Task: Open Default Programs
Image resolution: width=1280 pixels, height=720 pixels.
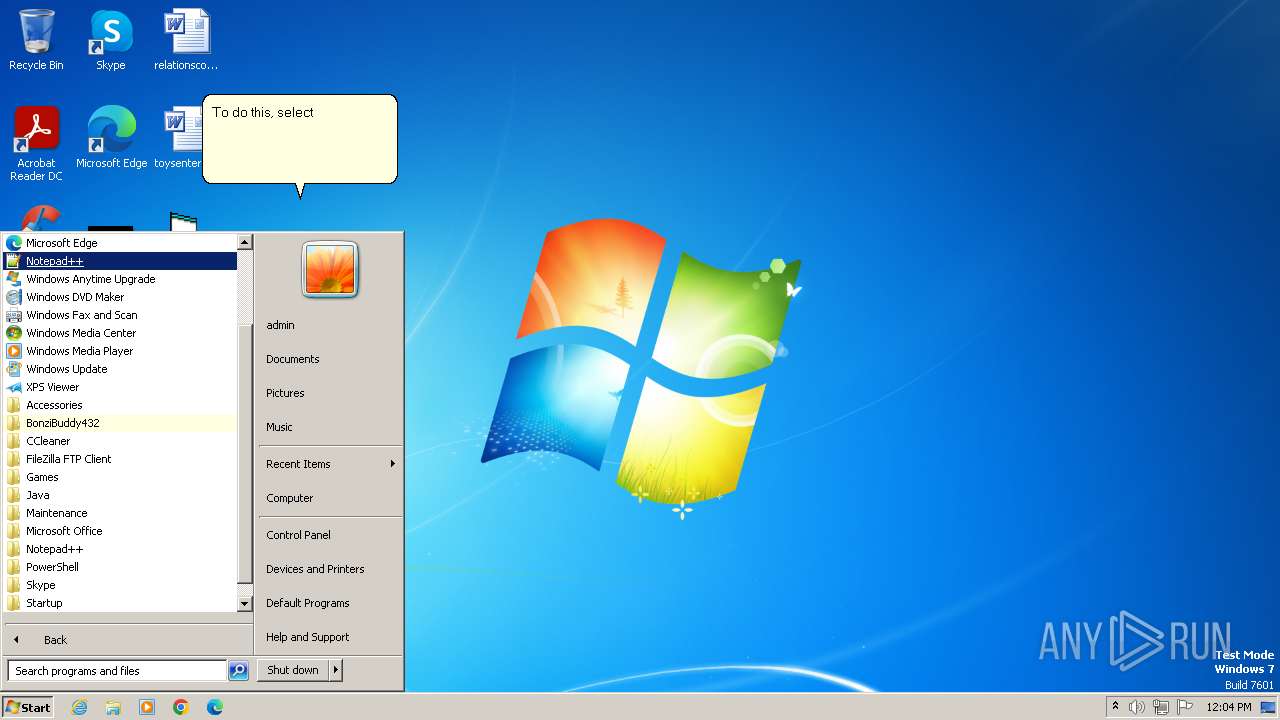Action: click(330, 603)
